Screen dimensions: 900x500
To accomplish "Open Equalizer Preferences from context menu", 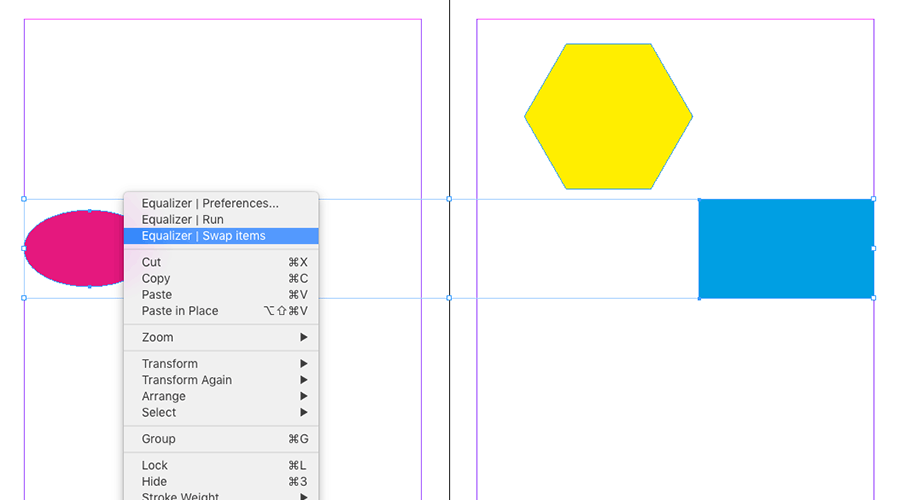I will 210,203.
